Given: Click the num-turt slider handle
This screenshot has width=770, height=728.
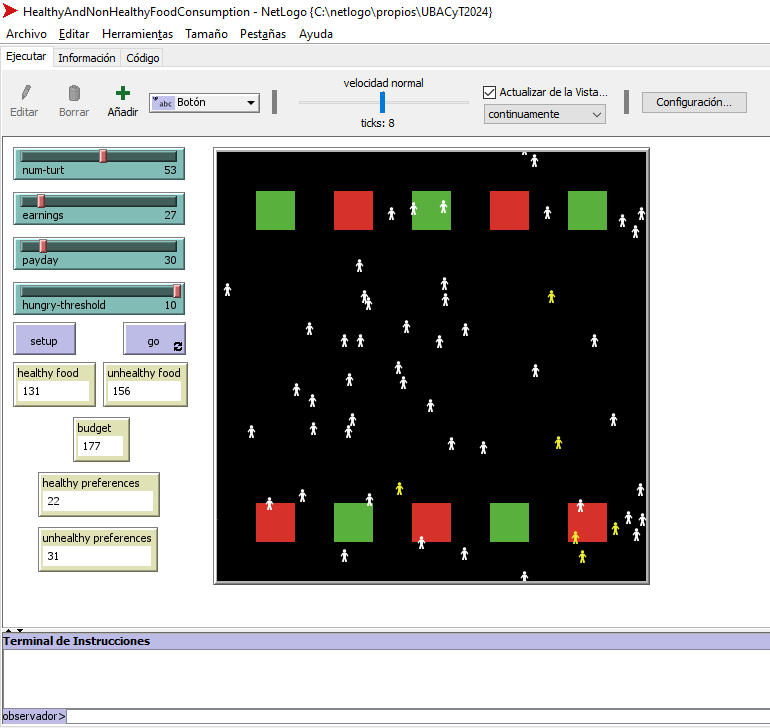Looking at the screenshot, I should point(103,156).
